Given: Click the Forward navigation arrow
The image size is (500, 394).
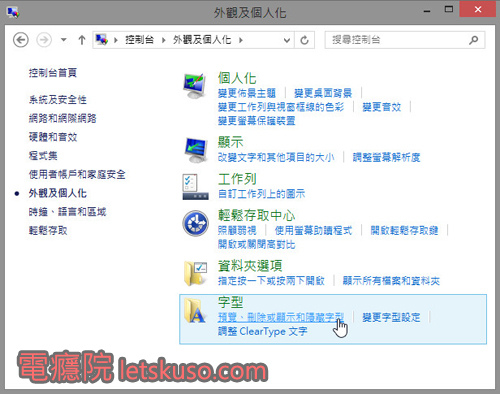Looking at the screenshot, I should (44, 40).
